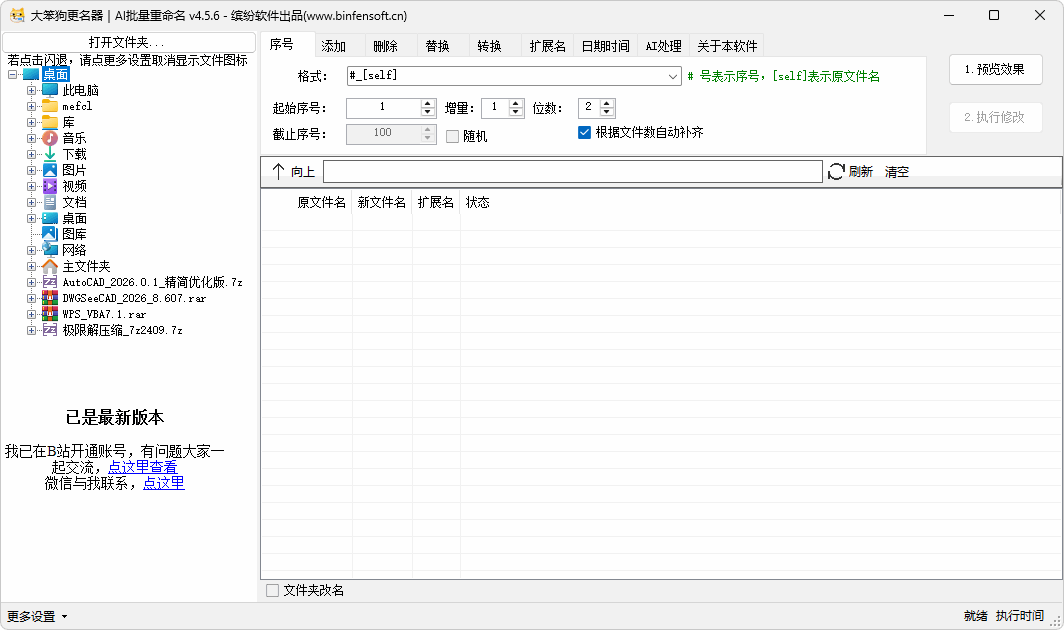The image size is (1064, 630).
Task: Switch to the 扩展名 tab
Action: click(547, 45)
